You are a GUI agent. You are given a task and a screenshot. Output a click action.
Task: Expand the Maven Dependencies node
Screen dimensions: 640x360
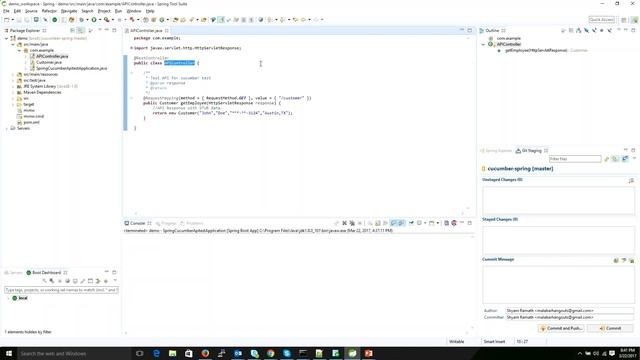pos(13,93)
